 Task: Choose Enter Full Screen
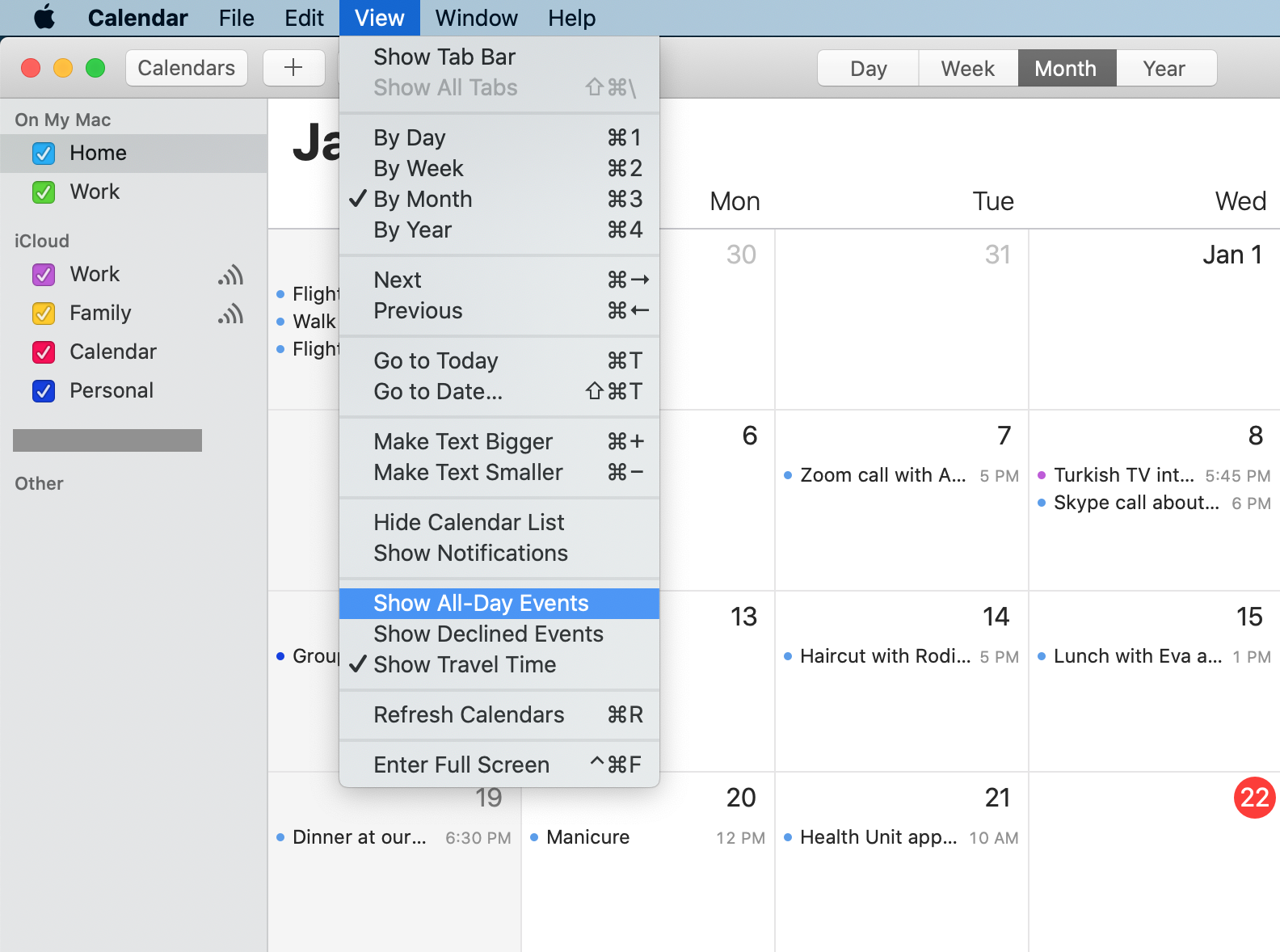point(499,765)
